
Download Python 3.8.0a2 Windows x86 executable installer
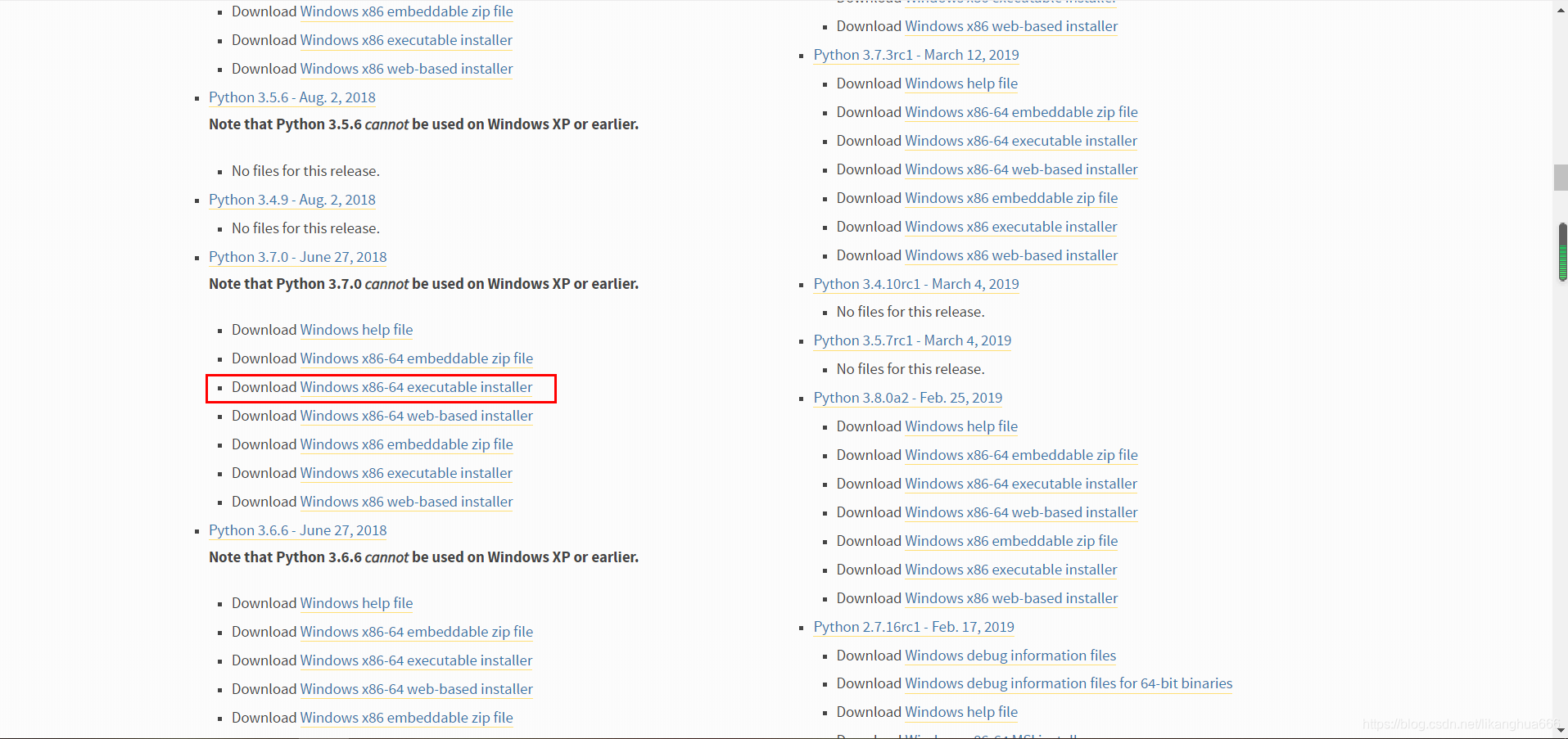pos(1011,570)
